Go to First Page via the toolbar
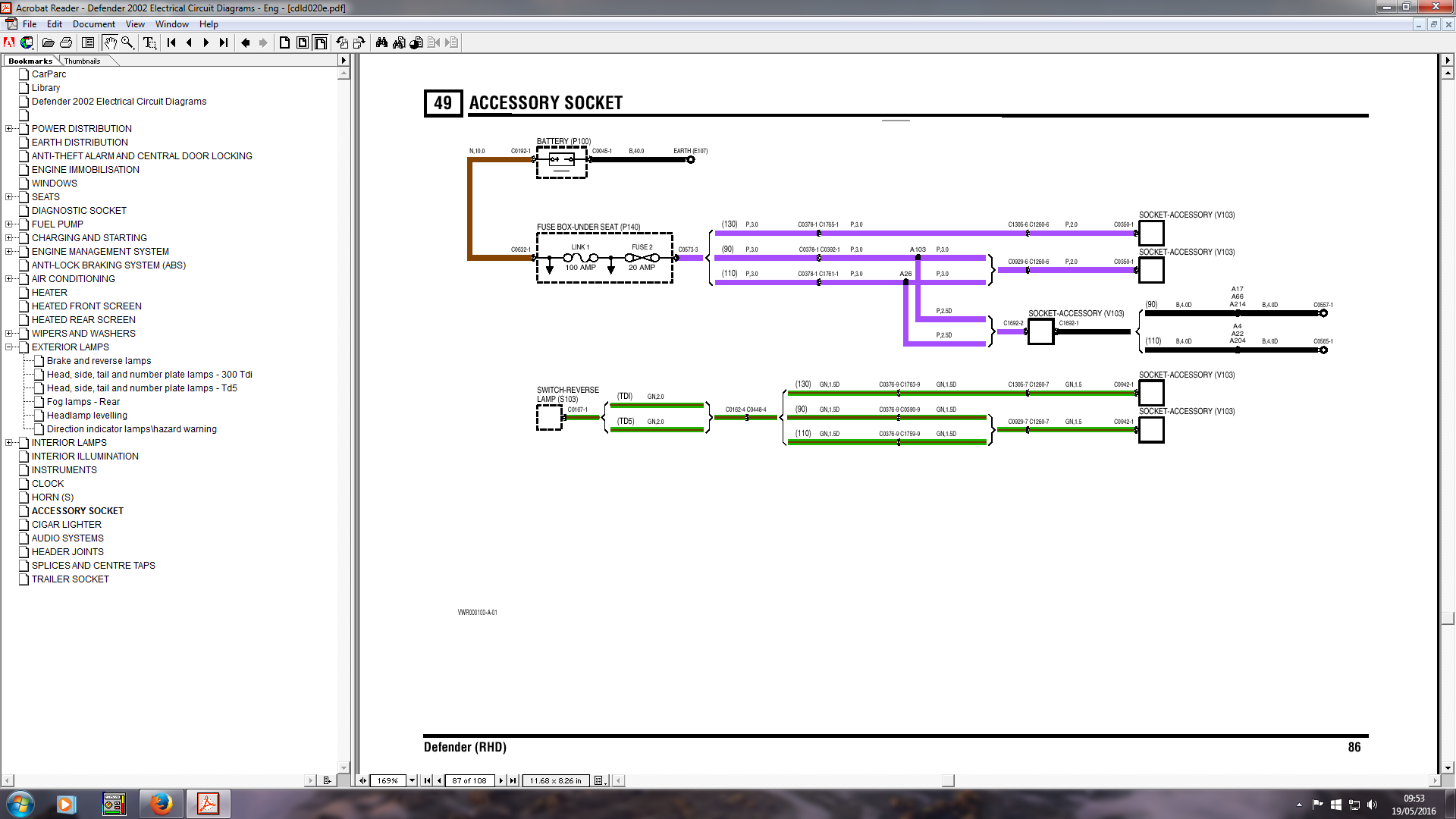 (x=171, y=42)
